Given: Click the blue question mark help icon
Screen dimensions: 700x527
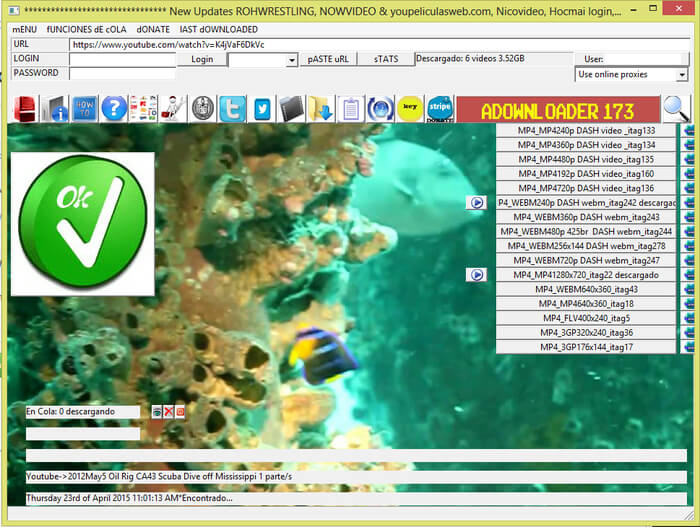Looking at the screenshot, I should point(114,108).
